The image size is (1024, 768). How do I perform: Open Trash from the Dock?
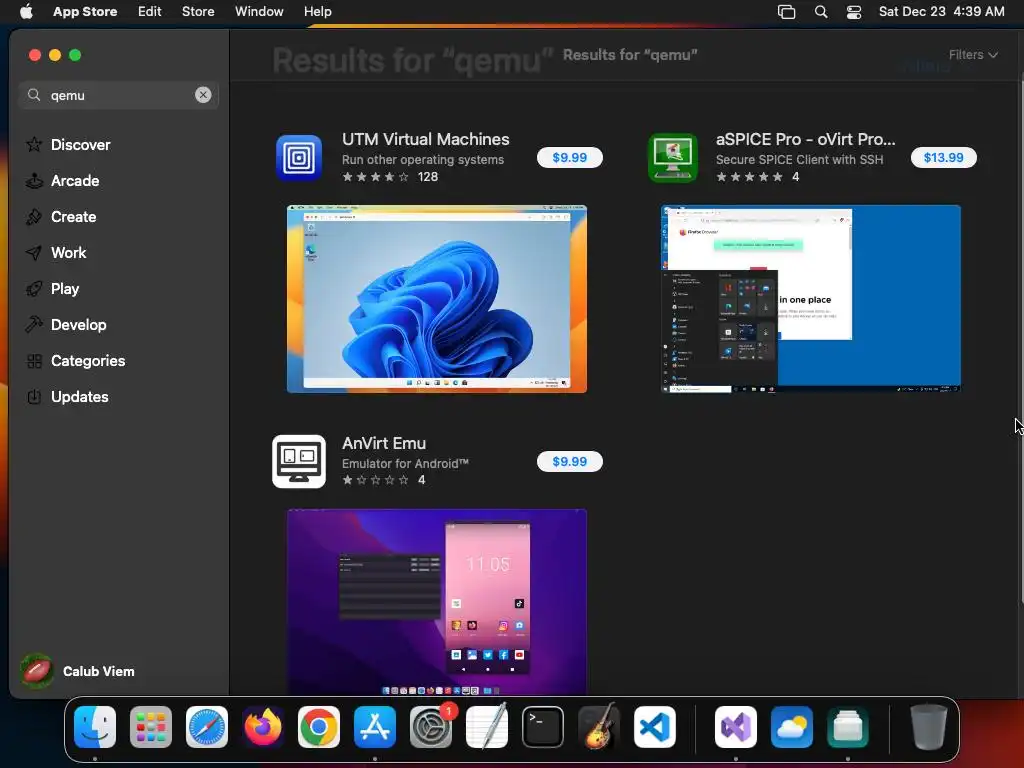click(929, 727)
